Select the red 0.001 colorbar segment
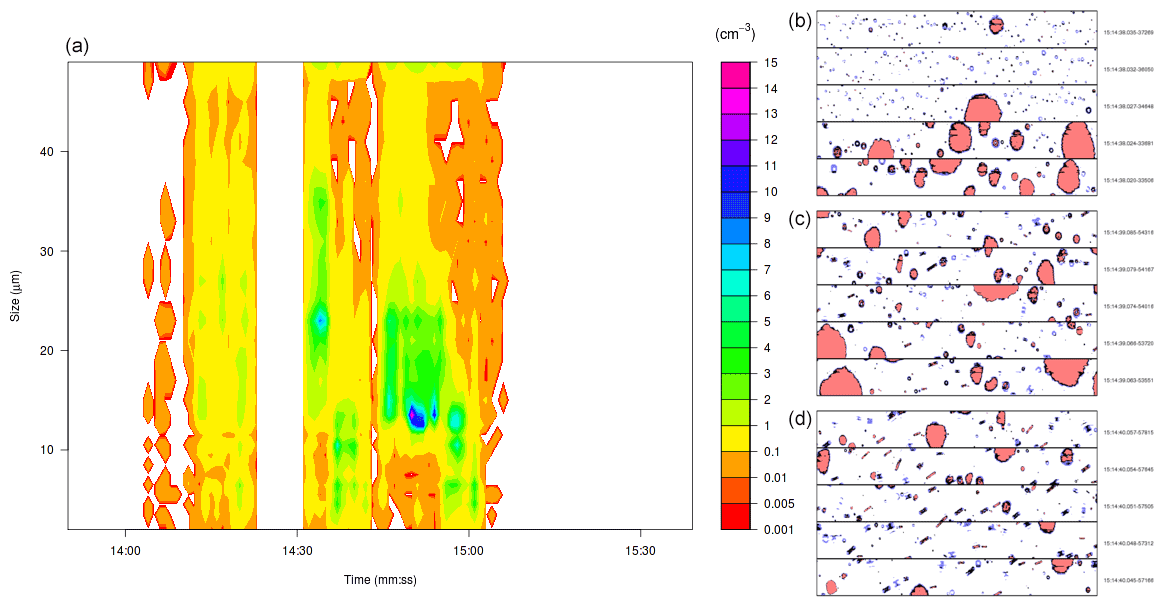This screenshot has width=1165, height=607. pyautogui.click(x=736, y=517)
